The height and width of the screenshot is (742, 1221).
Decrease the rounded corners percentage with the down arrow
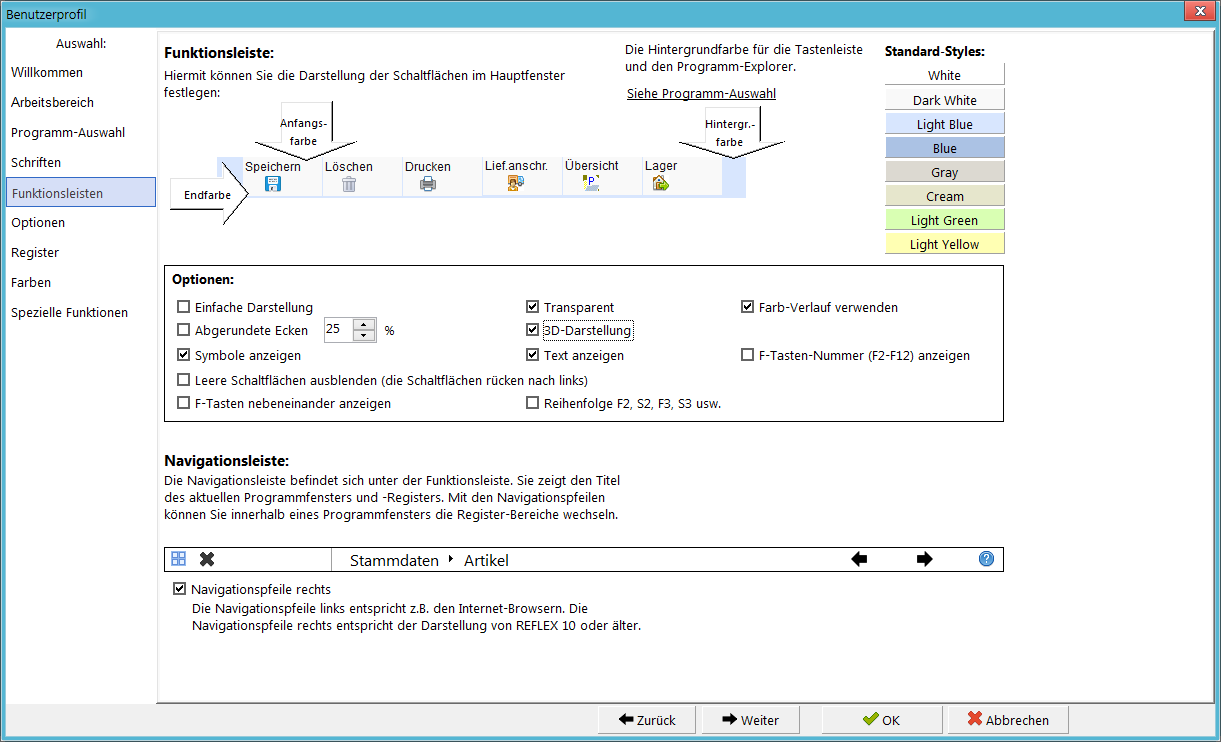[364, 335]
